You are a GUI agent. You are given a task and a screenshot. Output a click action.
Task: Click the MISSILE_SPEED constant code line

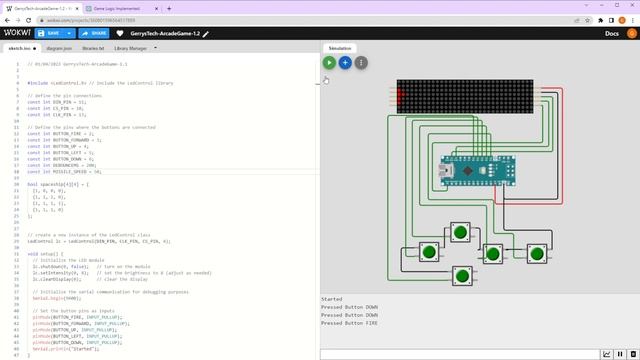64,171
